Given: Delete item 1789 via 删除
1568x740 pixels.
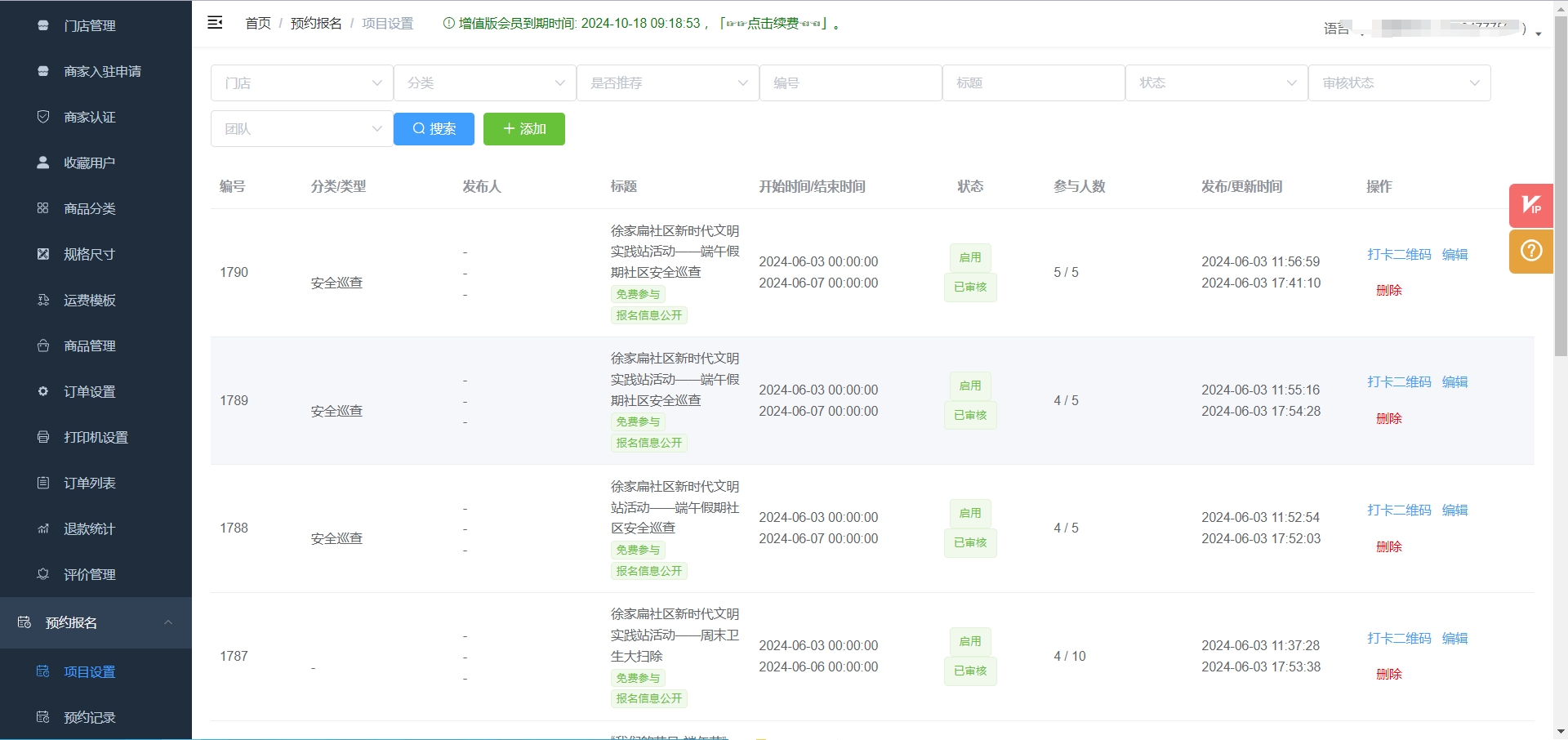Looking at the screenshot, I should tap(1388, 418).
